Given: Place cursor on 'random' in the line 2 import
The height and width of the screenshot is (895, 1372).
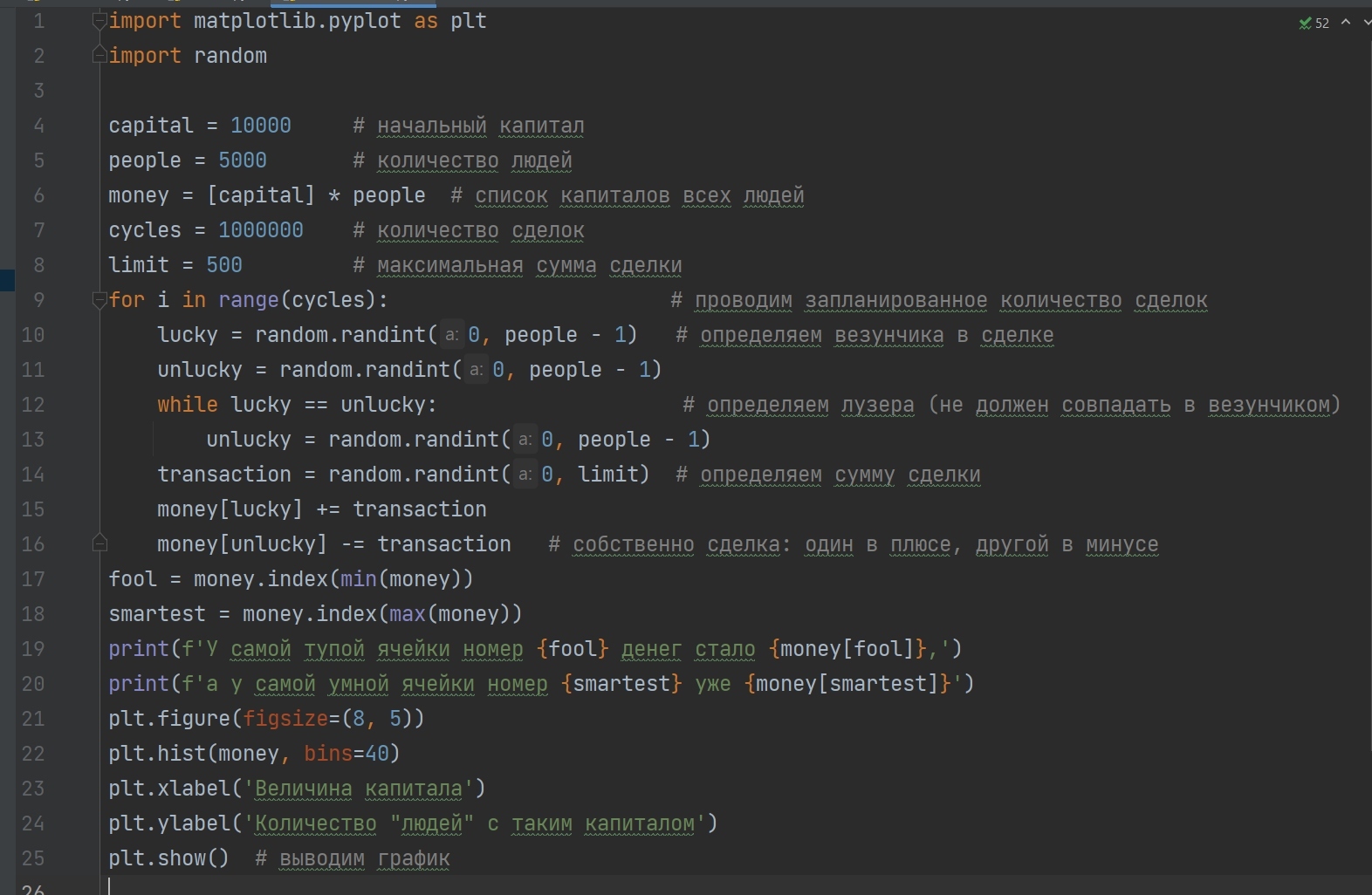Looking at the screenshot, I should [x=230, y=56].
